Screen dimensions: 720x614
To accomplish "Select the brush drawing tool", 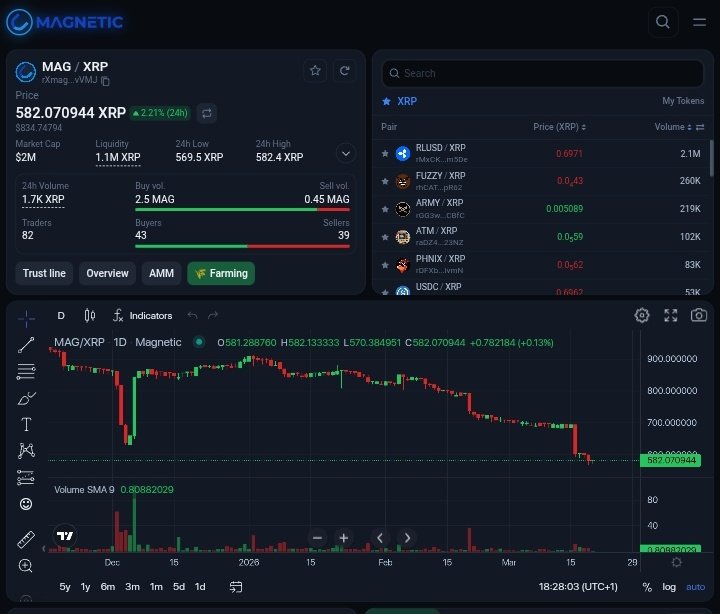I will 26,398.
